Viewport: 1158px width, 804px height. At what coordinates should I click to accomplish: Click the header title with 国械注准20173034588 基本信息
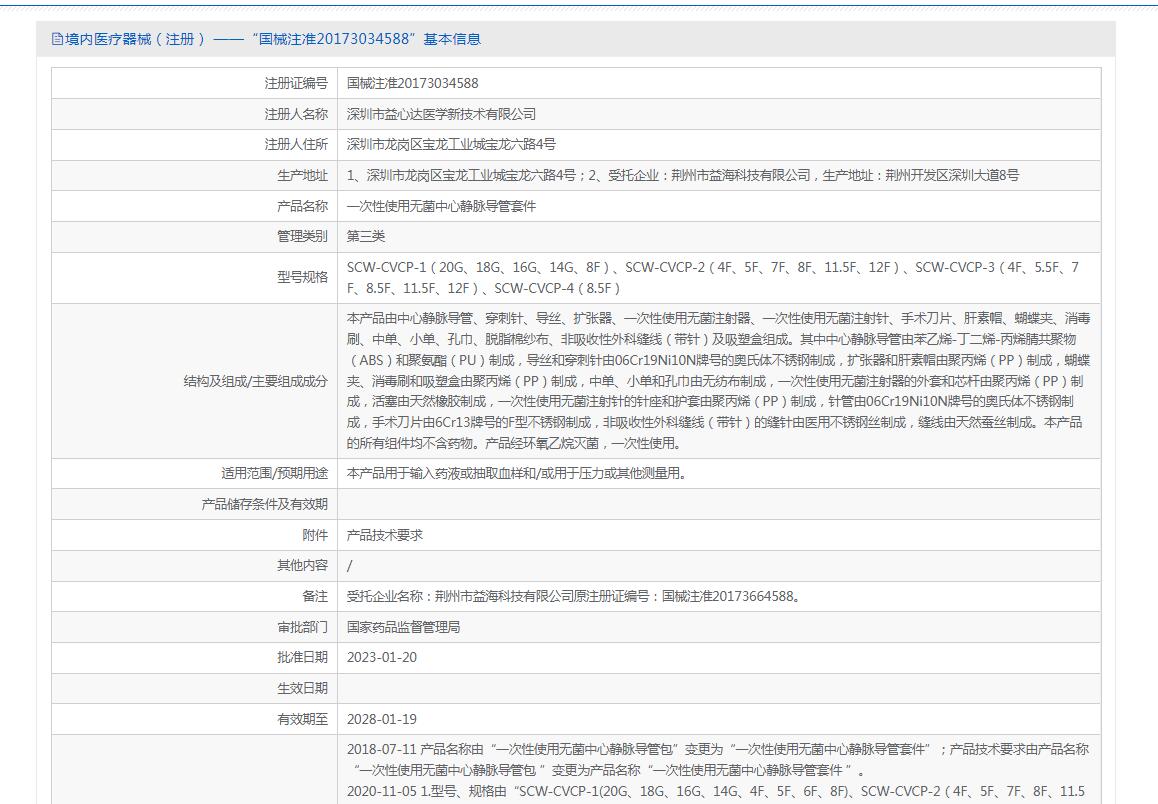pos(273,39)
